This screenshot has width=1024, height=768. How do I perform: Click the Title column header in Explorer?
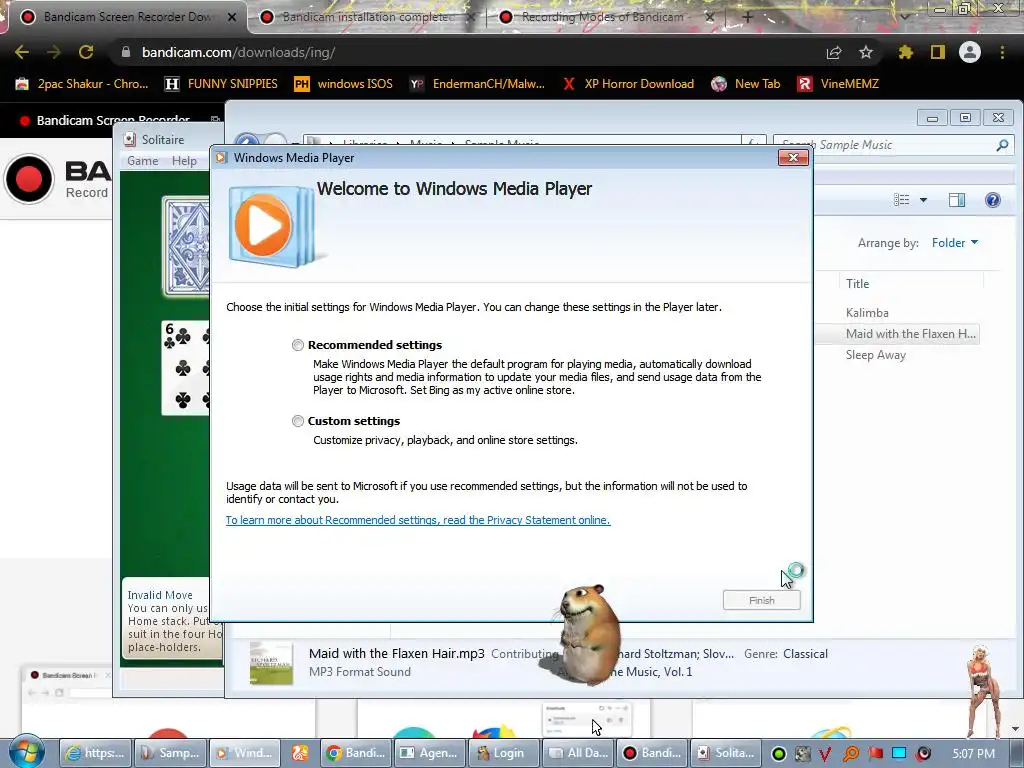[x=857, y=283]
